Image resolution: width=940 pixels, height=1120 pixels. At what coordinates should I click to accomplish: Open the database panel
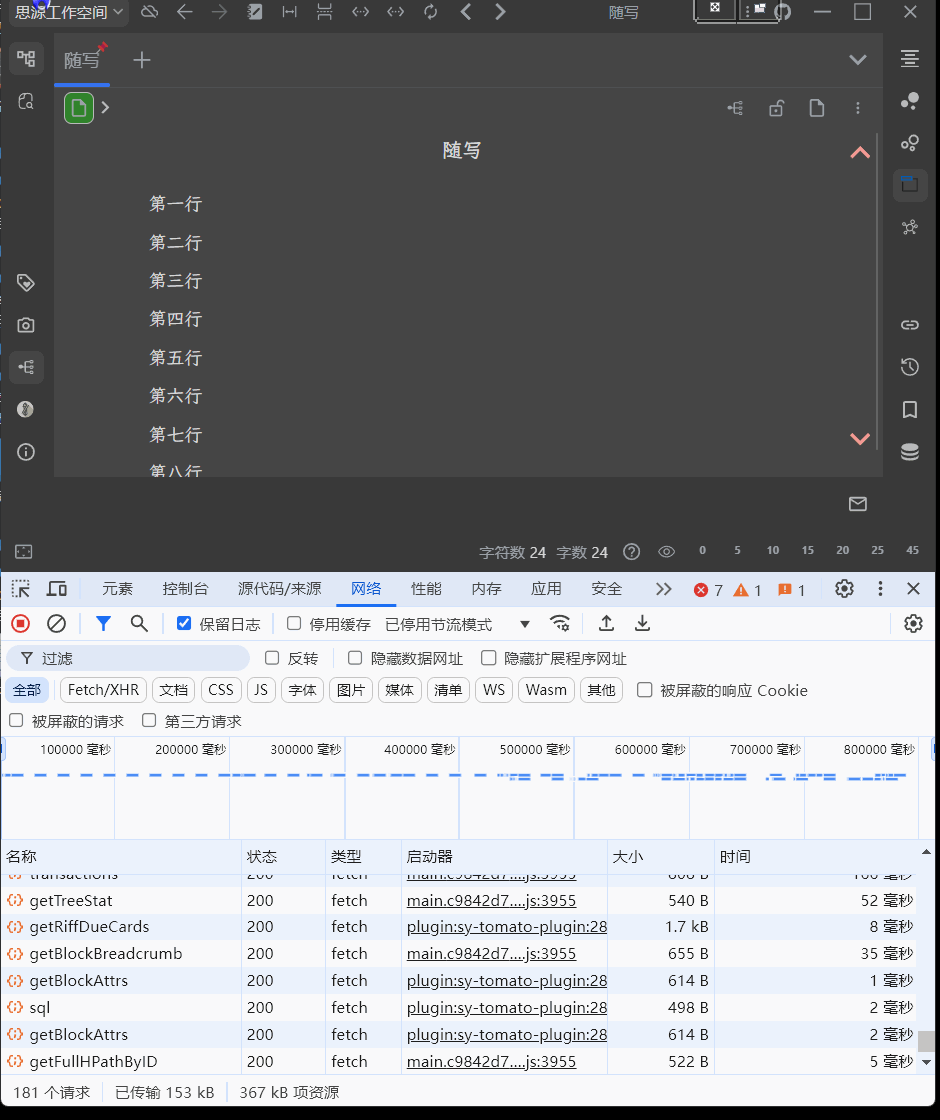point(909,451)
